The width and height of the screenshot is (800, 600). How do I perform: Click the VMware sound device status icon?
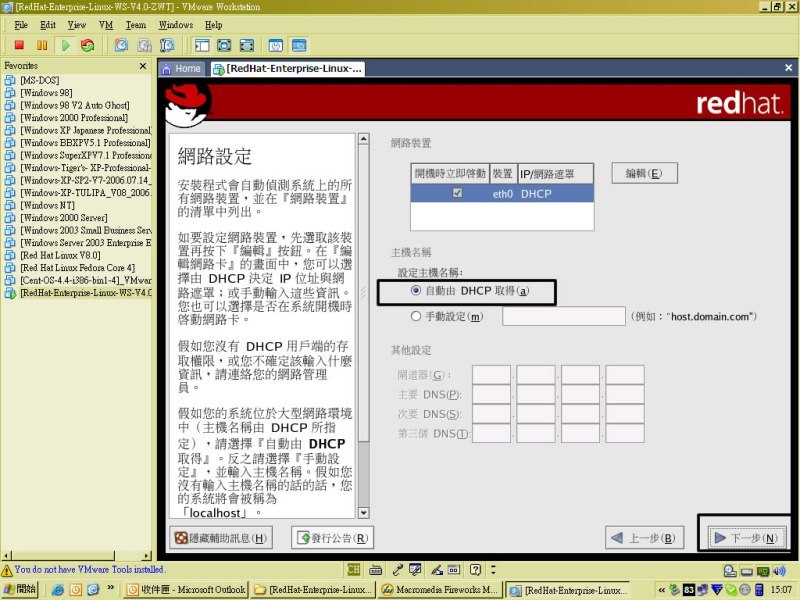click(x=779, y=571)
